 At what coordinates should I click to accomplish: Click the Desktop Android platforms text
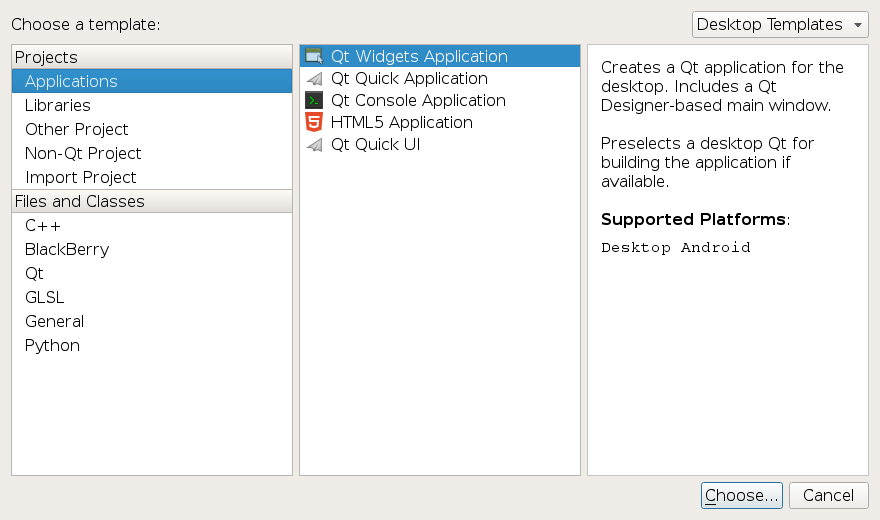coord(676,247)
